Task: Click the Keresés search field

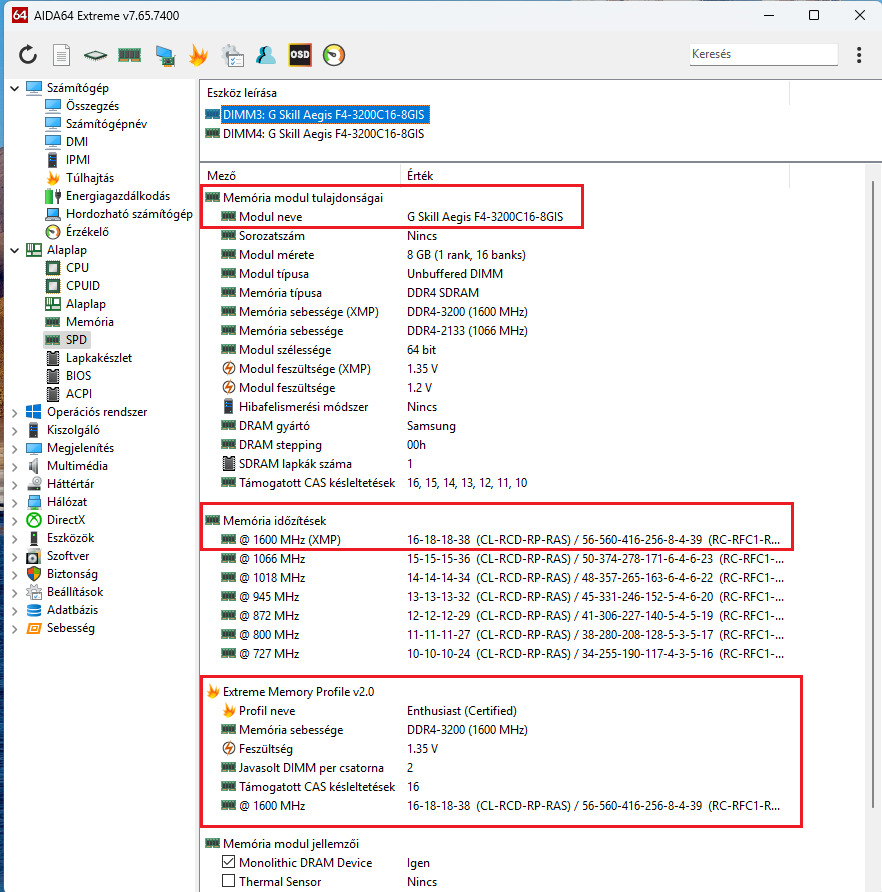Action: 763,55
